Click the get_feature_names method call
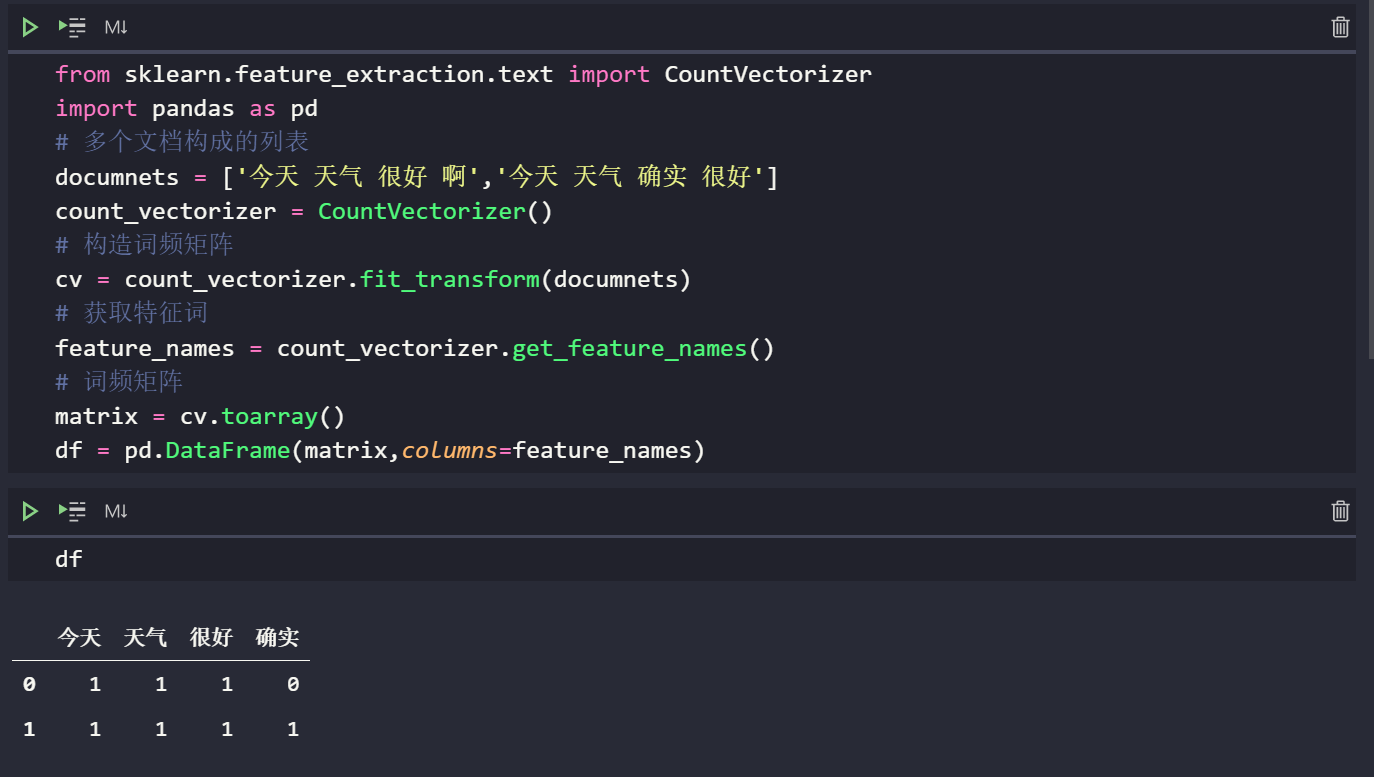The height and width of the screenshot is (777, 1374). (x=629, y=347)
